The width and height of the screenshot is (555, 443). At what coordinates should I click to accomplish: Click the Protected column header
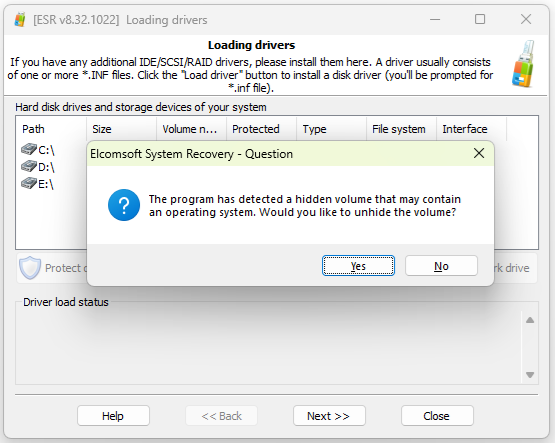pos(261,129)
